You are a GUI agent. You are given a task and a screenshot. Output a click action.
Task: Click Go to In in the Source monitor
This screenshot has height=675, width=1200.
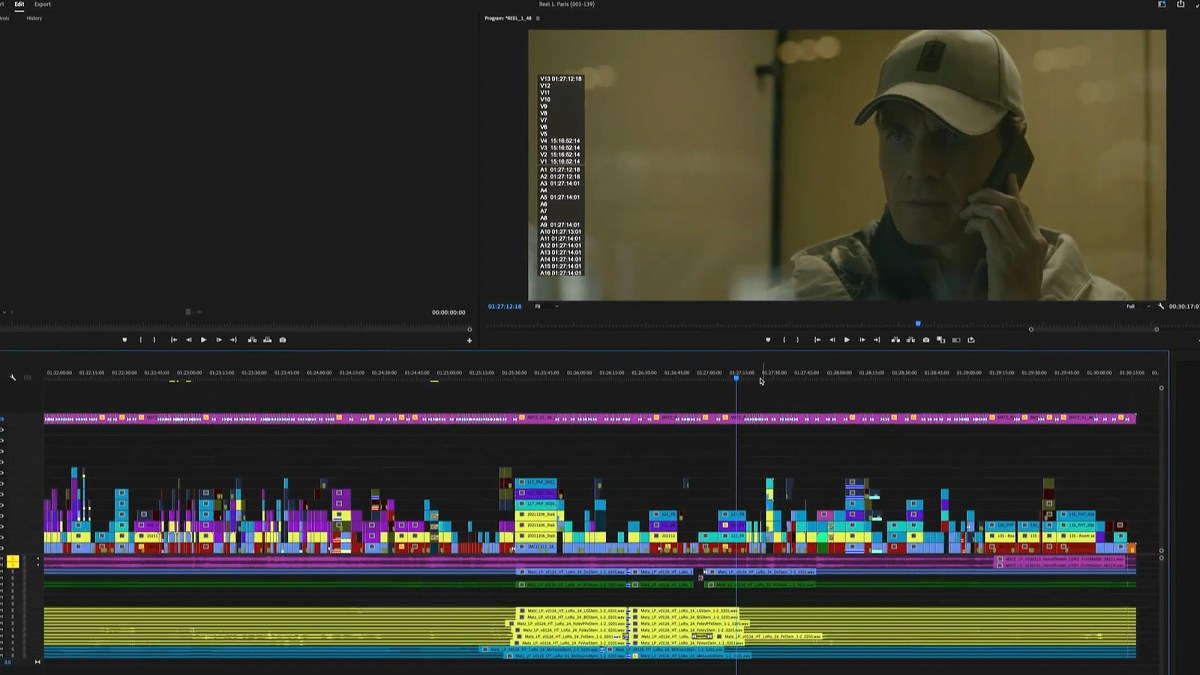pos(175,340)
